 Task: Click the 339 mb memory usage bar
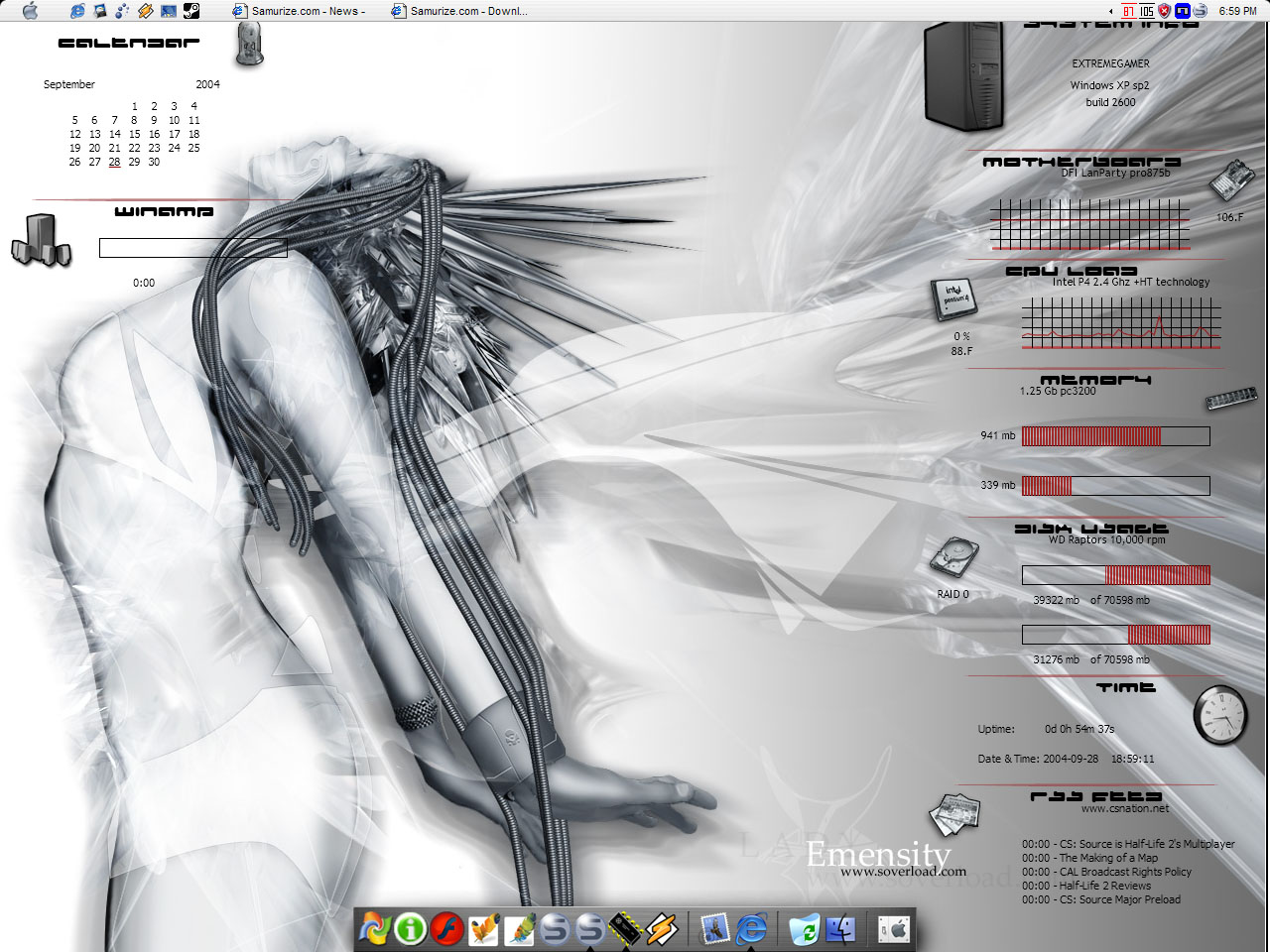[x=1116, y=485]
